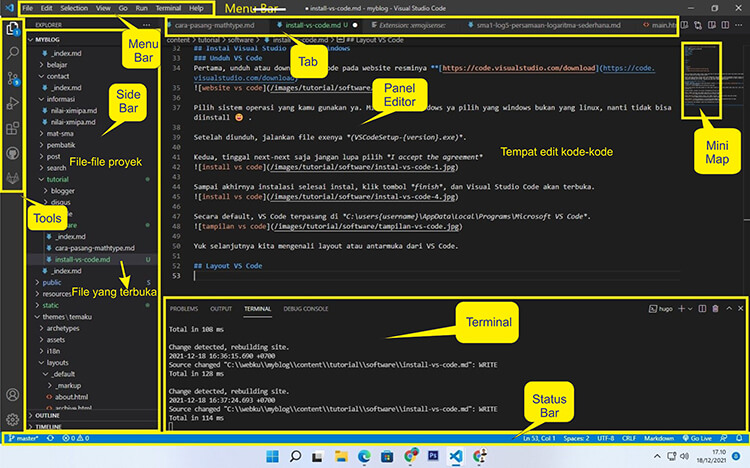Open the editor's more actions ellipsis
Screen dimensions: 750x468
click(x=739, y=25)
